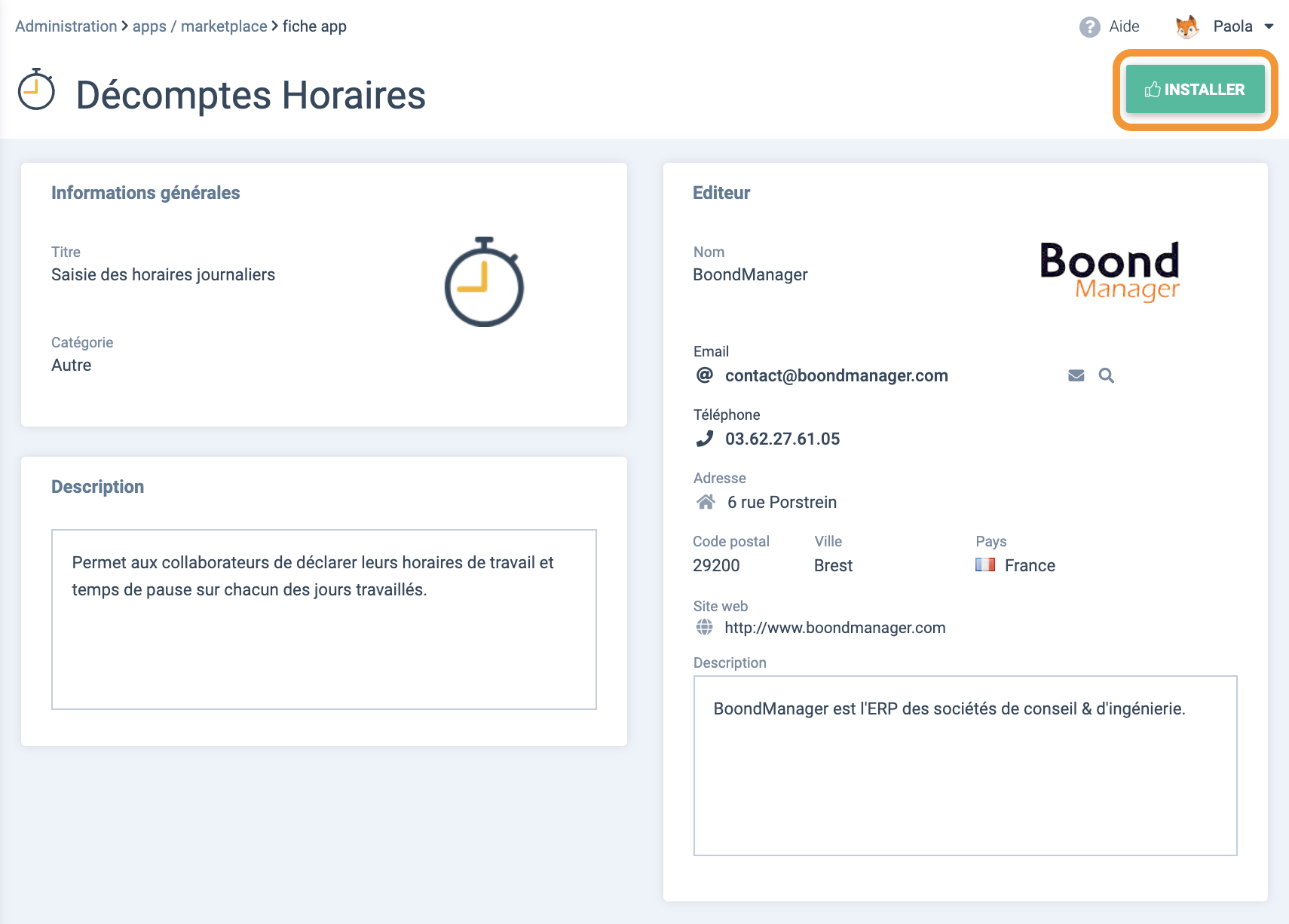Open the http://www.boondmanager.com website link
Viewport: 1289px width, 924px height.
coord(834,628)
